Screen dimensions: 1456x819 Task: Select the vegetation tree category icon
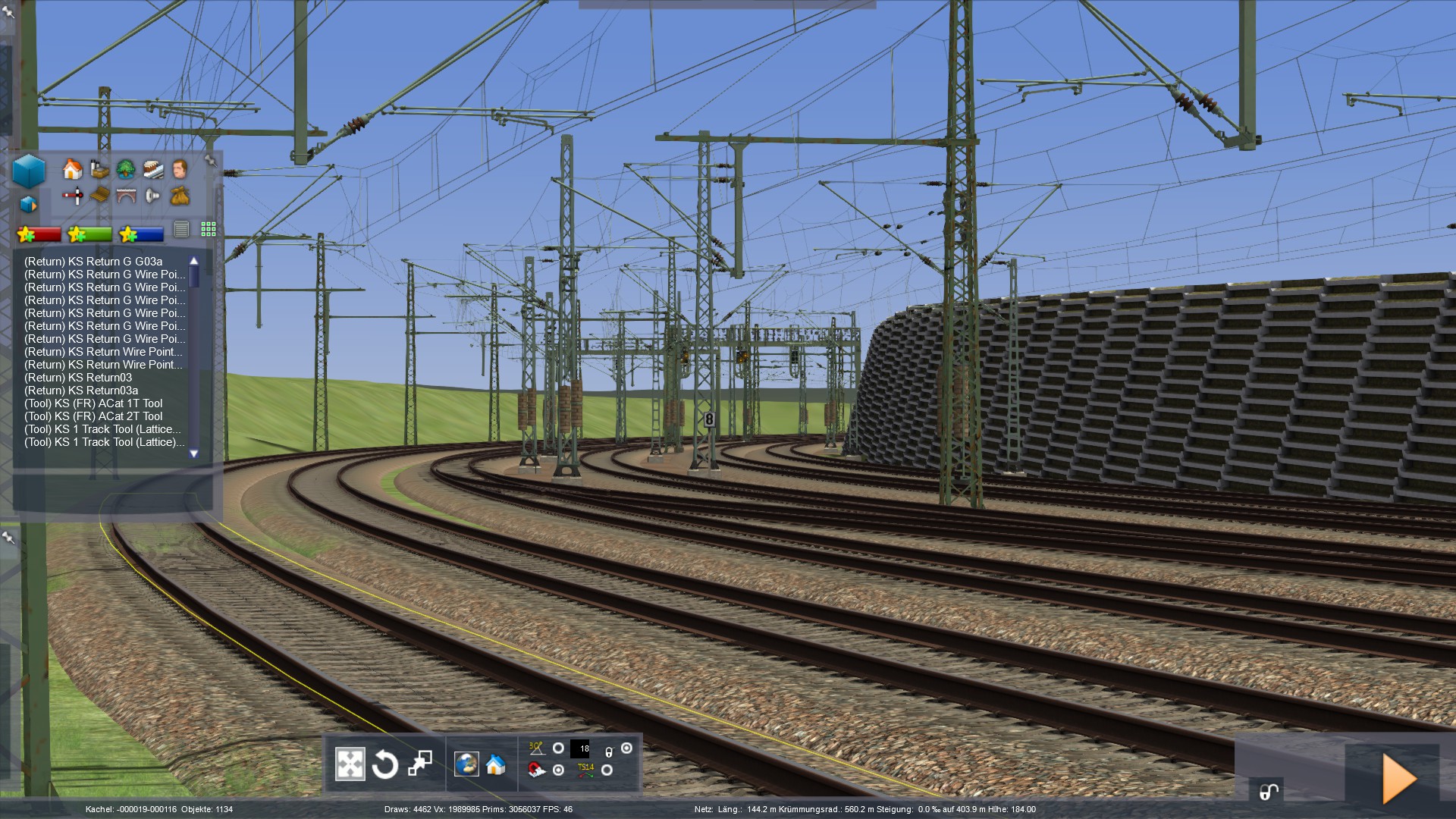pyautogui.click(x=126, y=169)
